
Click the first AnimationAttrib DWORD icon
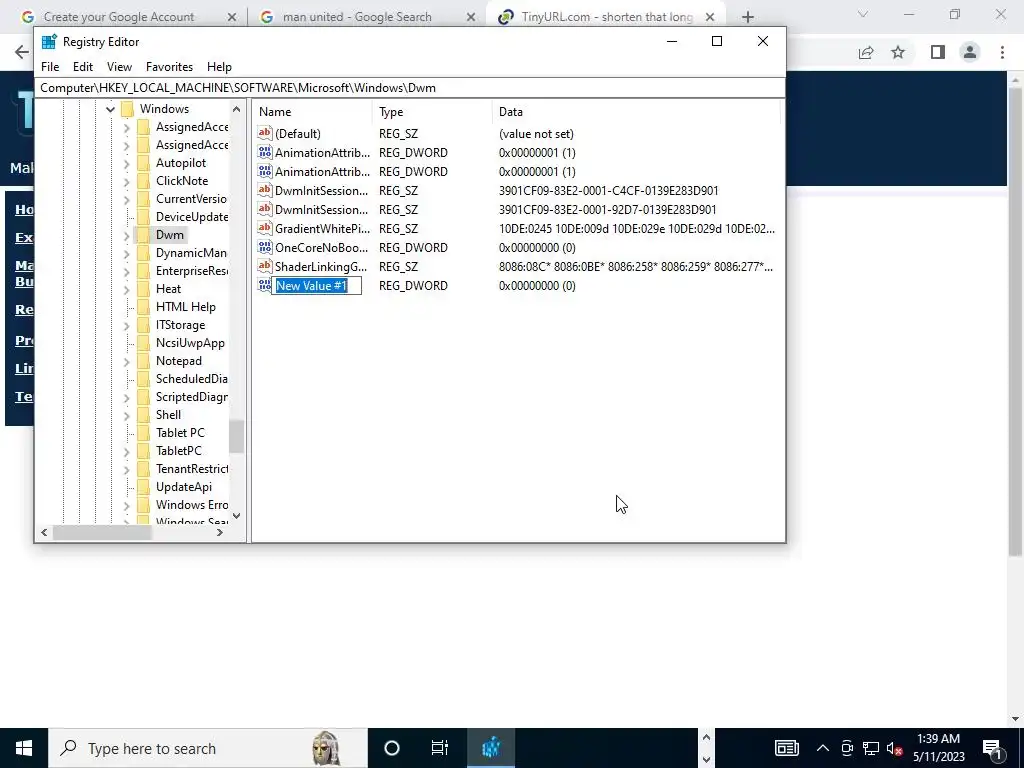coord(264,152)
